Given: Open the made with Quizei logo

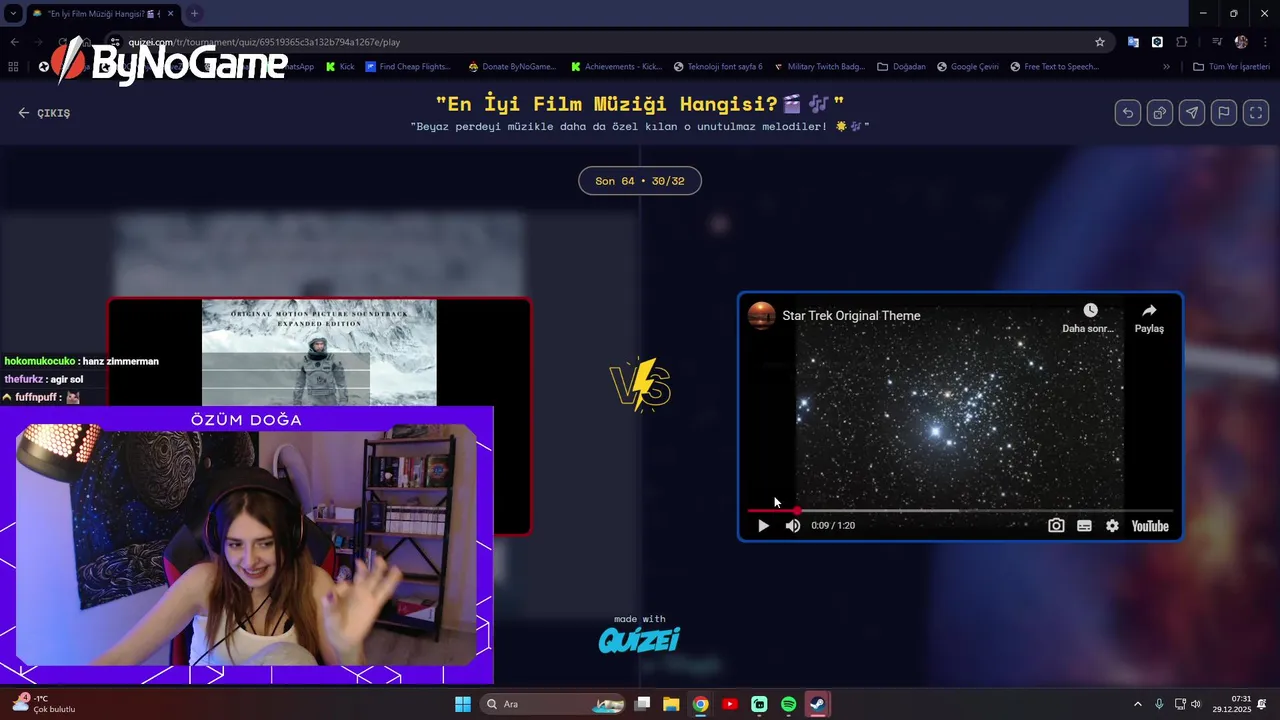Looking at the screenshot, I should (x=639, y=634).
